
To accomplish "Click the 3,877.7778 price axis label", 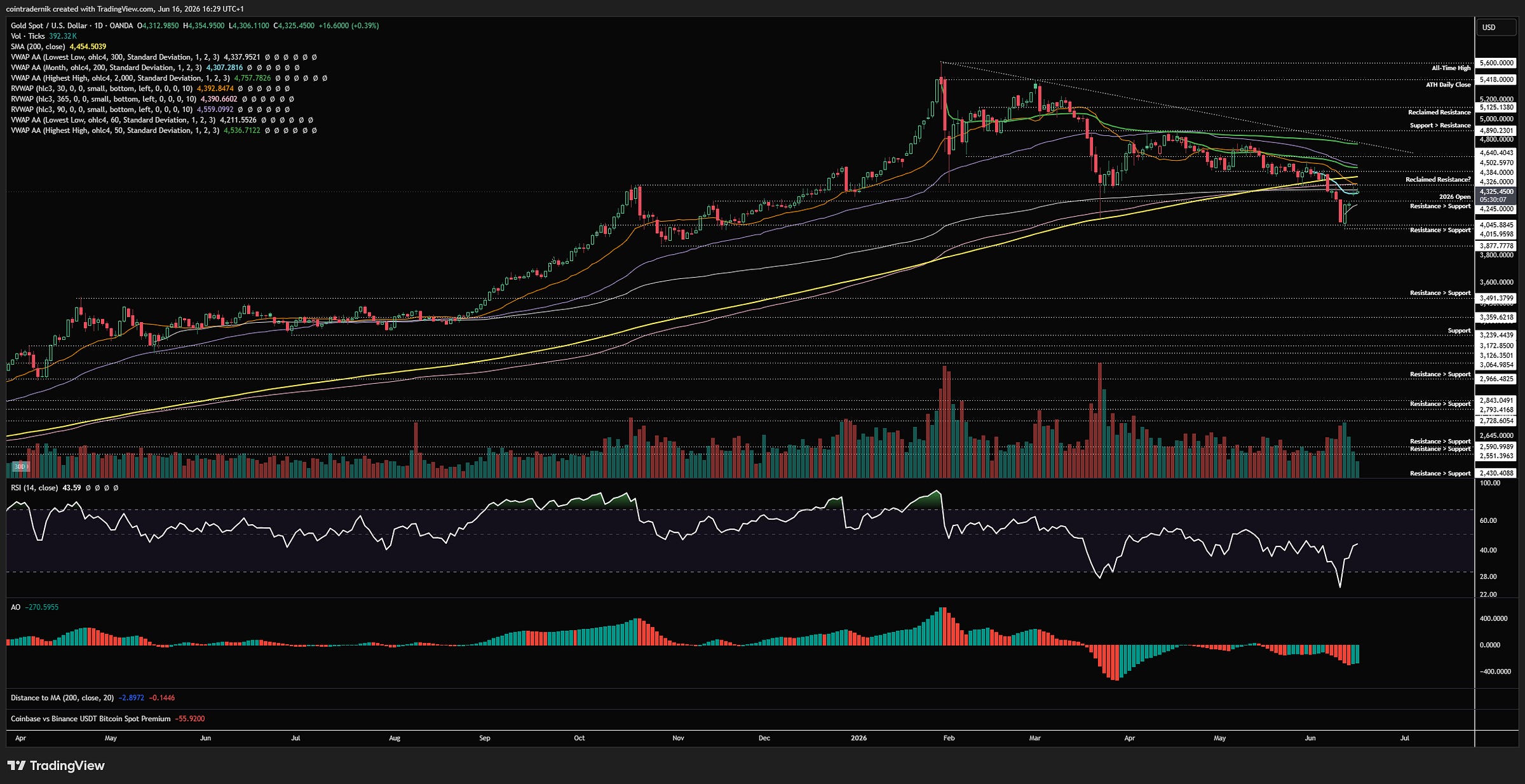I will tap(1496, 246).
